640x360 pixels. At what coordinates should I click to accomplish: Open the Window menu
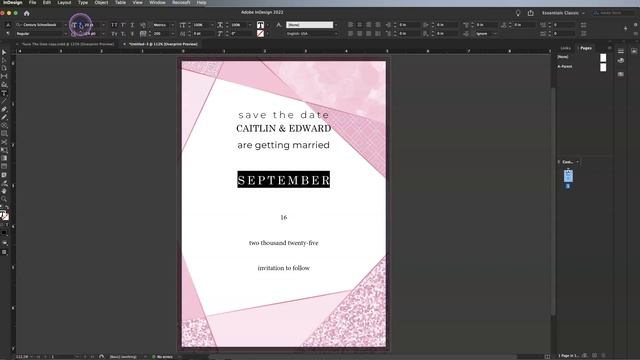point(157,2)
